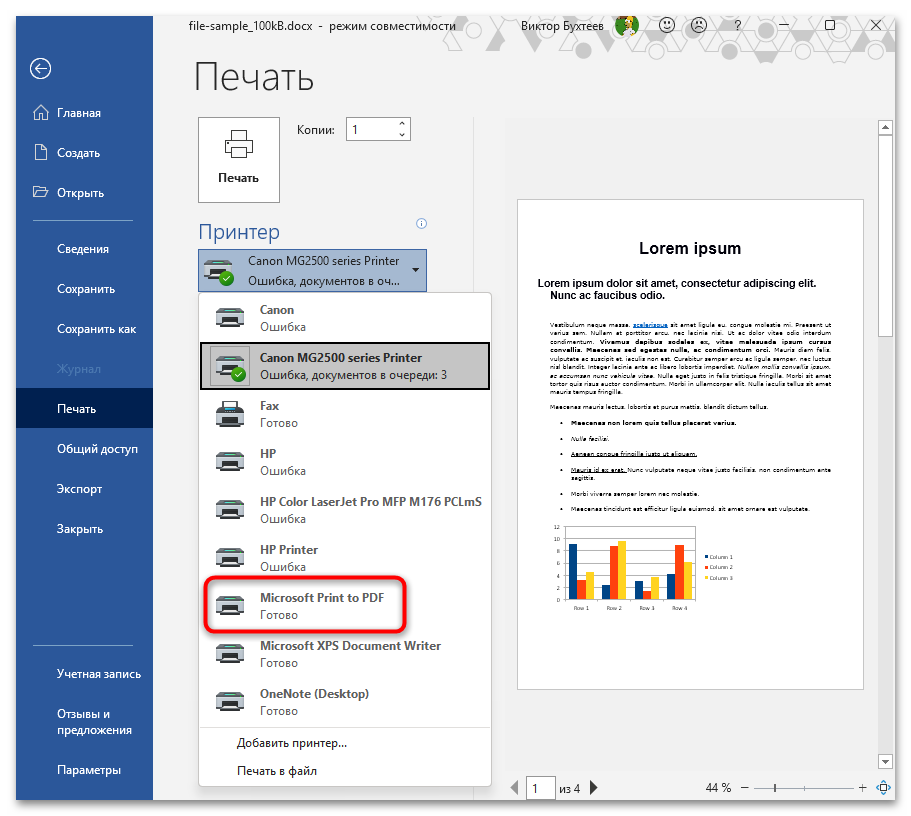Click the preview vertical scrollbar thumb
The image size is (911, 816).
coord(885,235)
